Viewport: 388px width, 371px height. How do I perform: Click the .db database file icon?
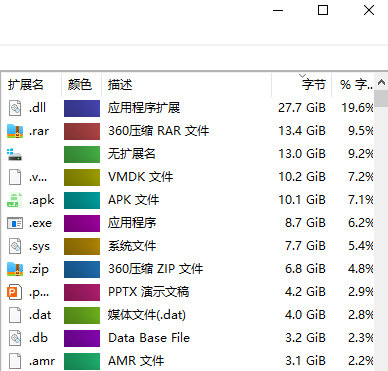(x=15, y=338)
